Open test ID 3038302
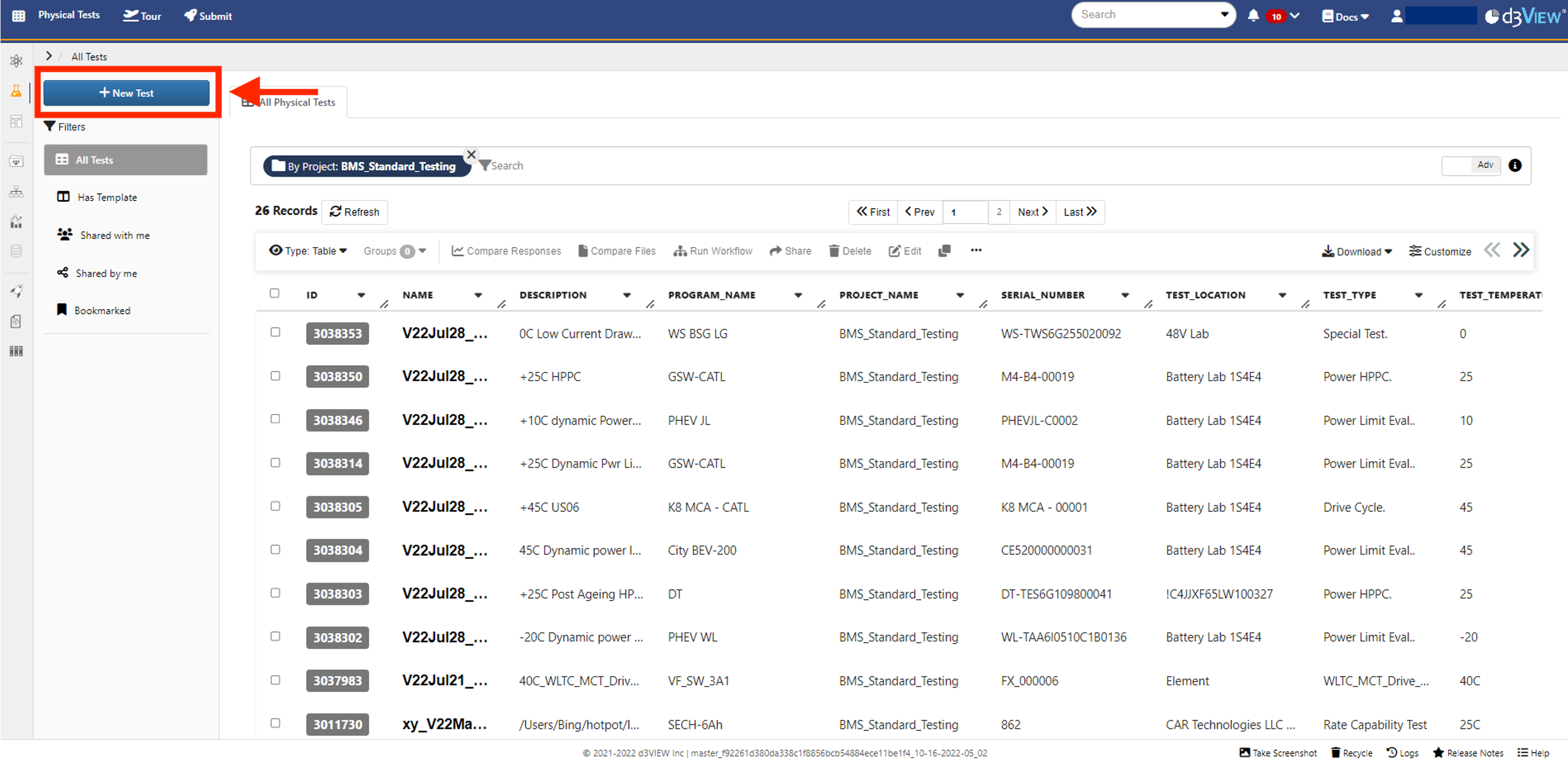Viewport: 1568px width, 763px height. click(337, 637)
